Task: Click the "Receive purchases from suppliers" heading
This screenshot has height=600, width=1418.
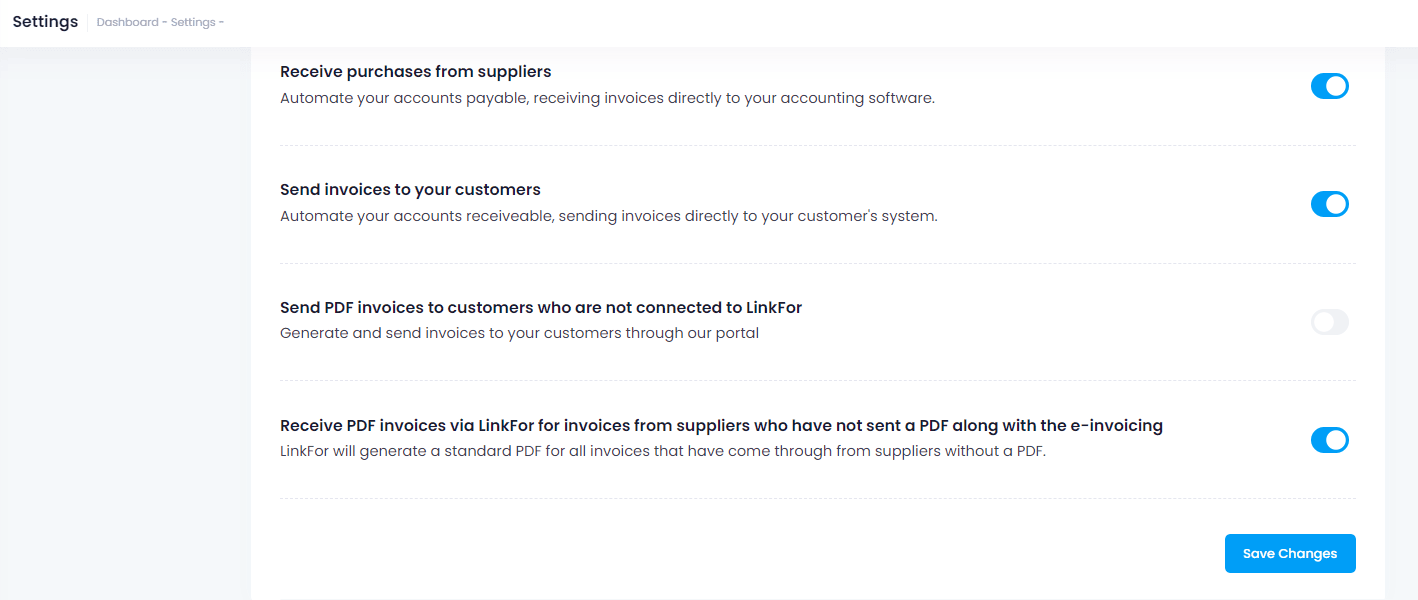Action: click(x=415, y=72)
